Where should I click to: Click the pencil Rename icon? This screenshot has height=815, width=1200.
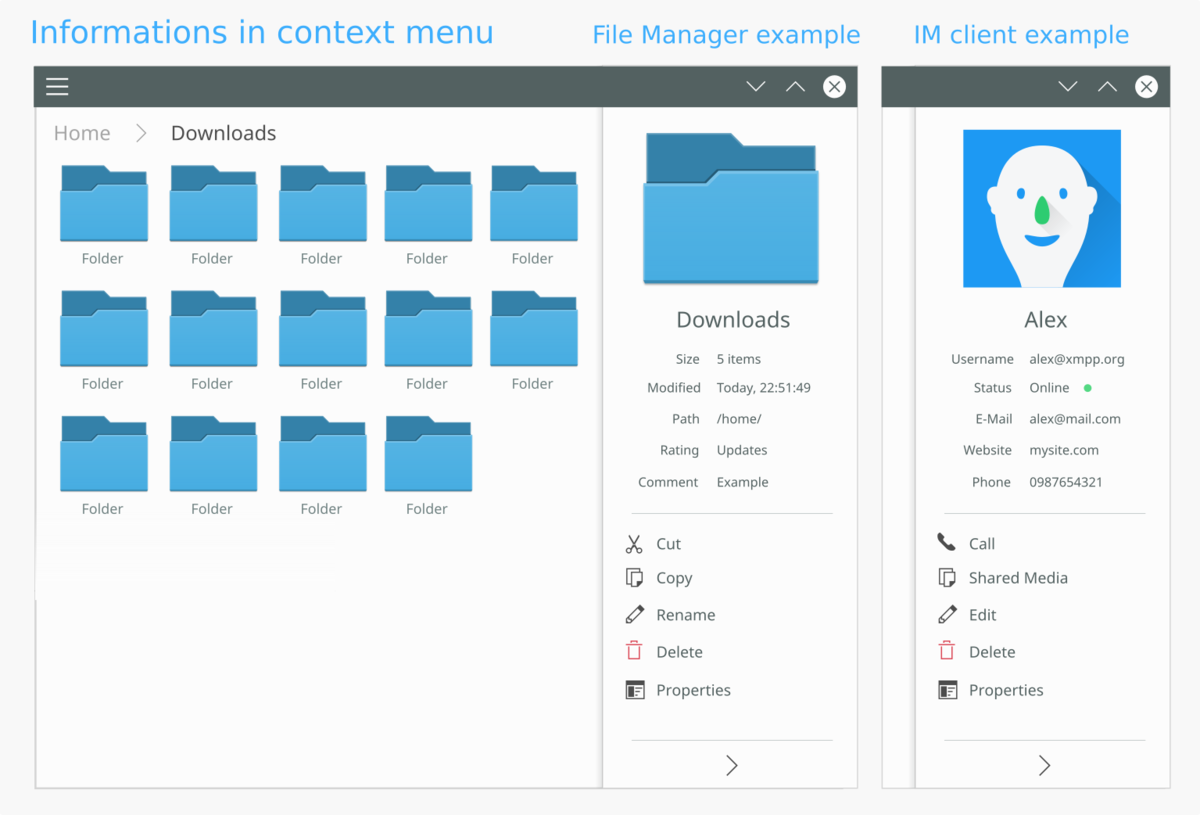[x=634, y=615]
